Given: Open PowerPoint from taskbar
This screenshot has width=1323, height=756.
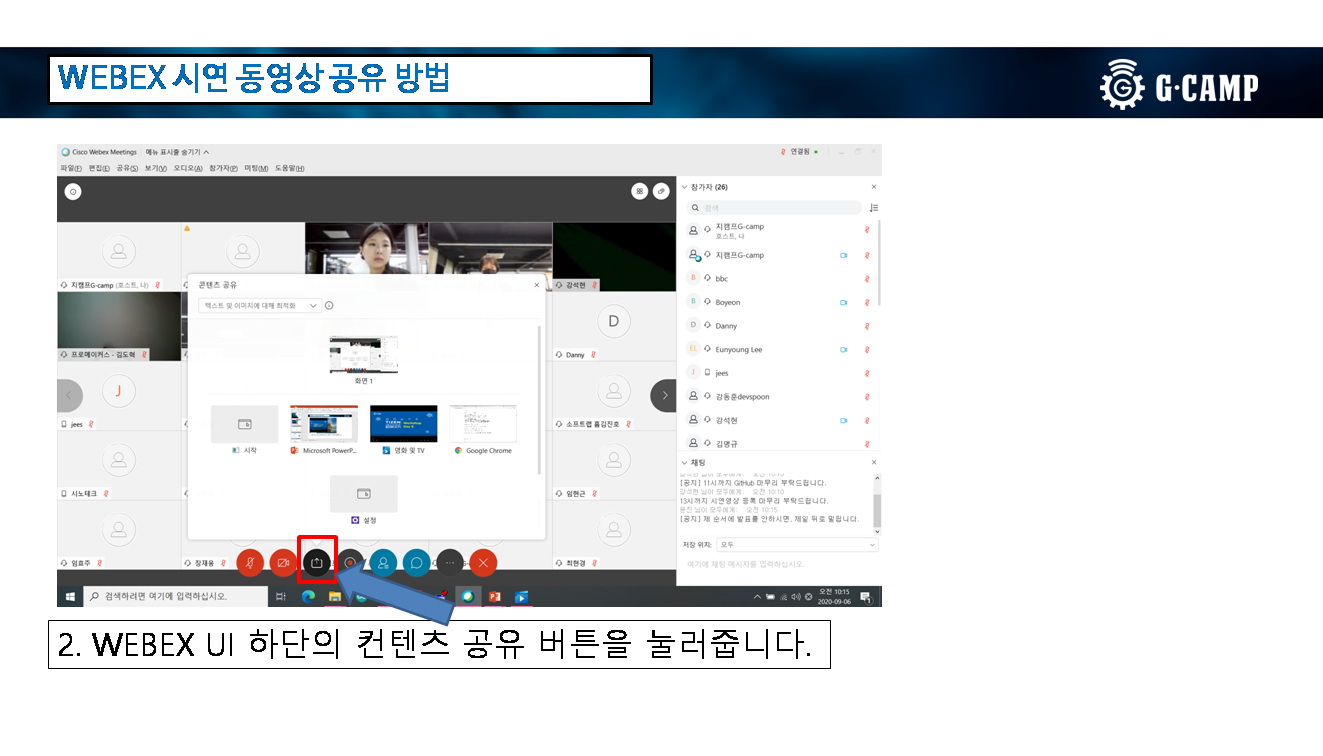Looking at the screenshot, I should (x=494, y=596).
